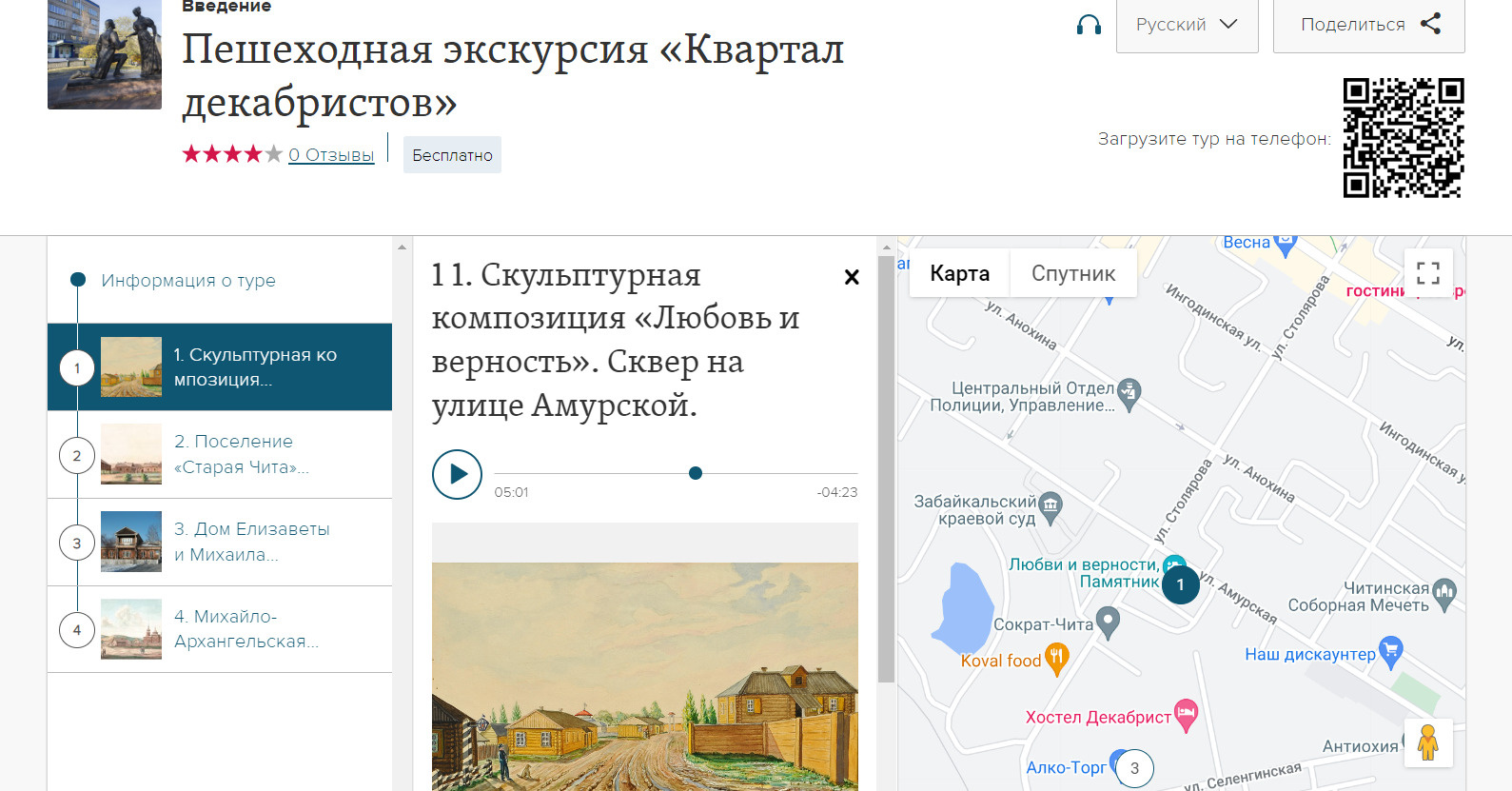Click the village painting image
This screenshot has height=791, width=1512.
[x=645, y=676]
